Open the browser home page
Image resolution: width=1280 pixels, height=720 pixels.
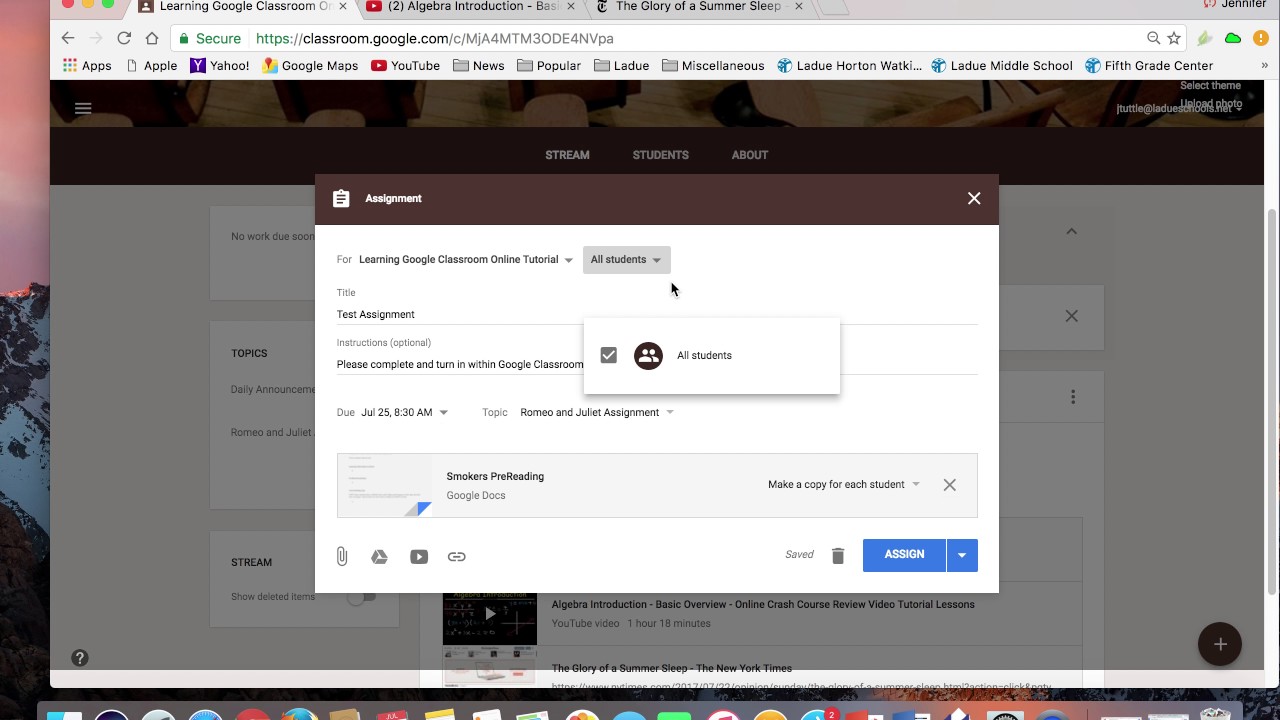pyautogui.click(x=152, y=38)
